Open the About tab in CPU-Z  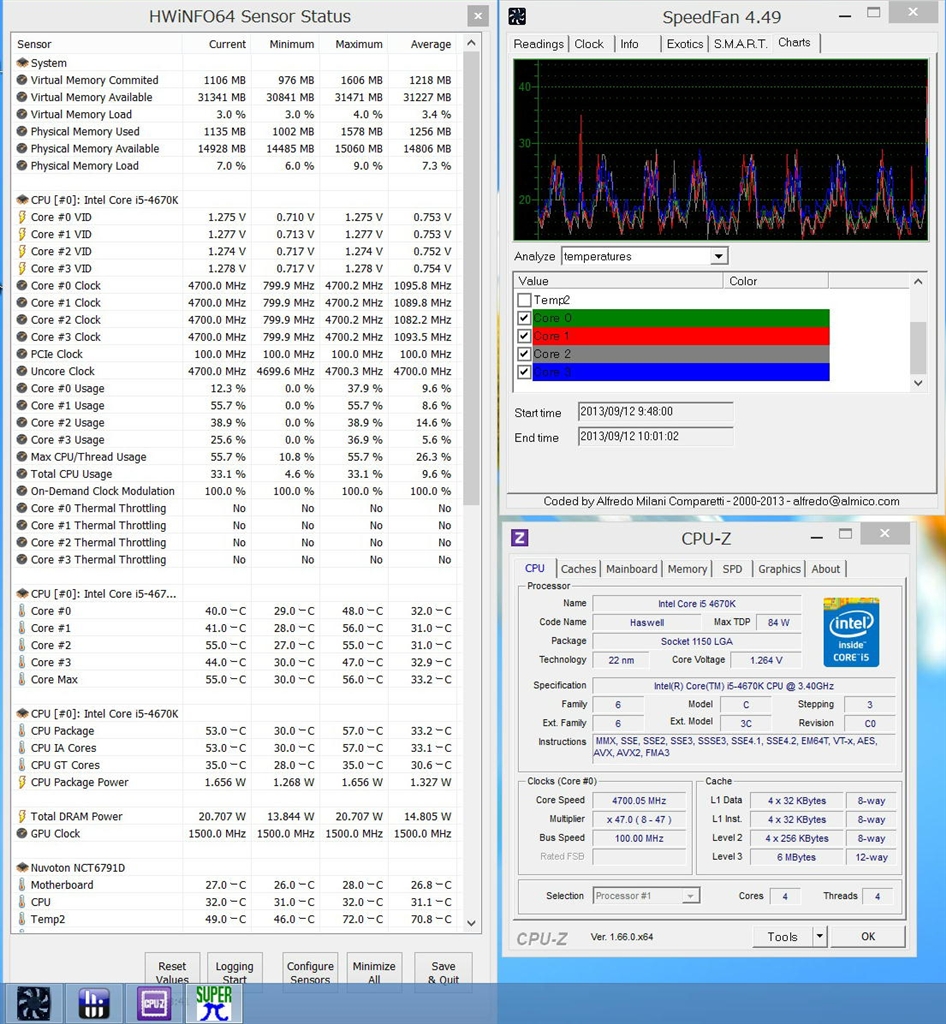click(x=825, y=569)
